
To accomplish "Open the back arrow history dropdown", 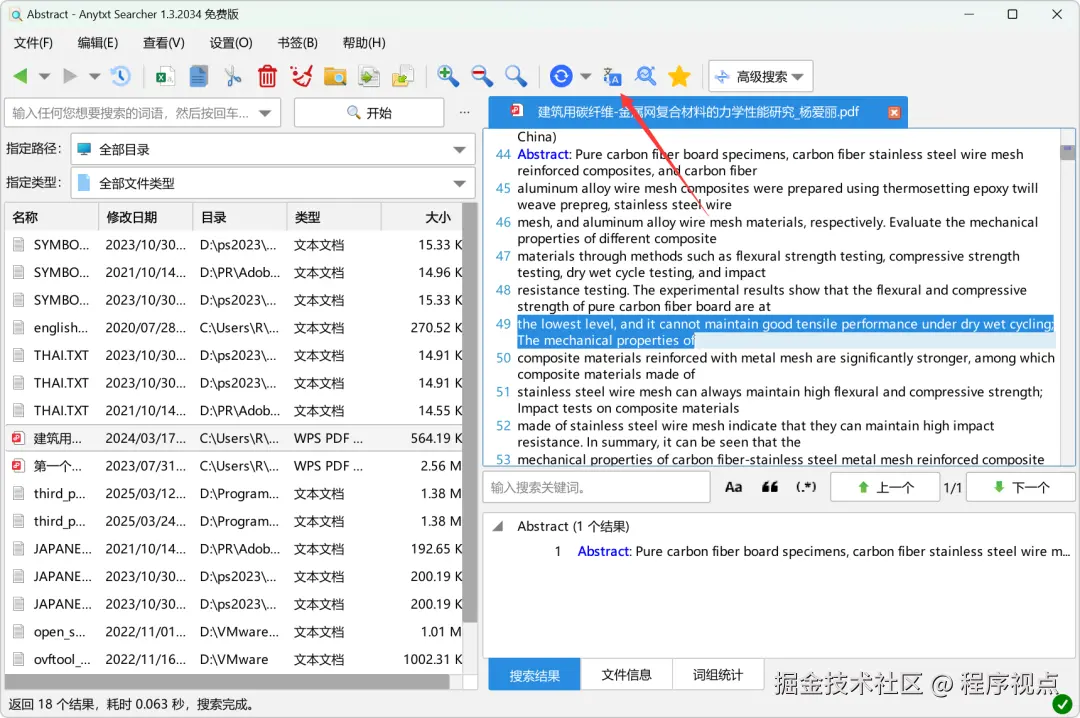I will (x=44, y=76).
